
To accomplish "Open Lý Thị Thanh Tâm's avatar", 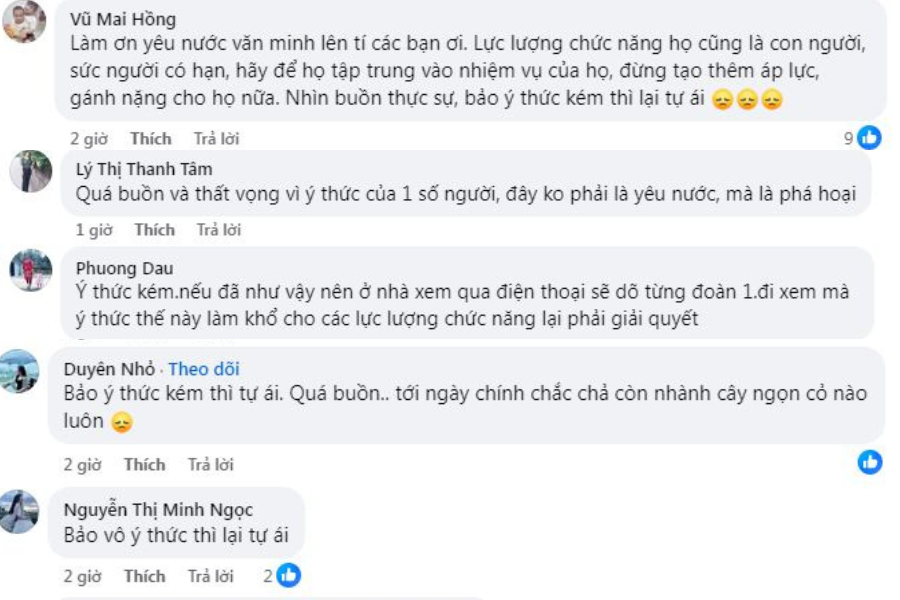I will click(x=30, y=171).
